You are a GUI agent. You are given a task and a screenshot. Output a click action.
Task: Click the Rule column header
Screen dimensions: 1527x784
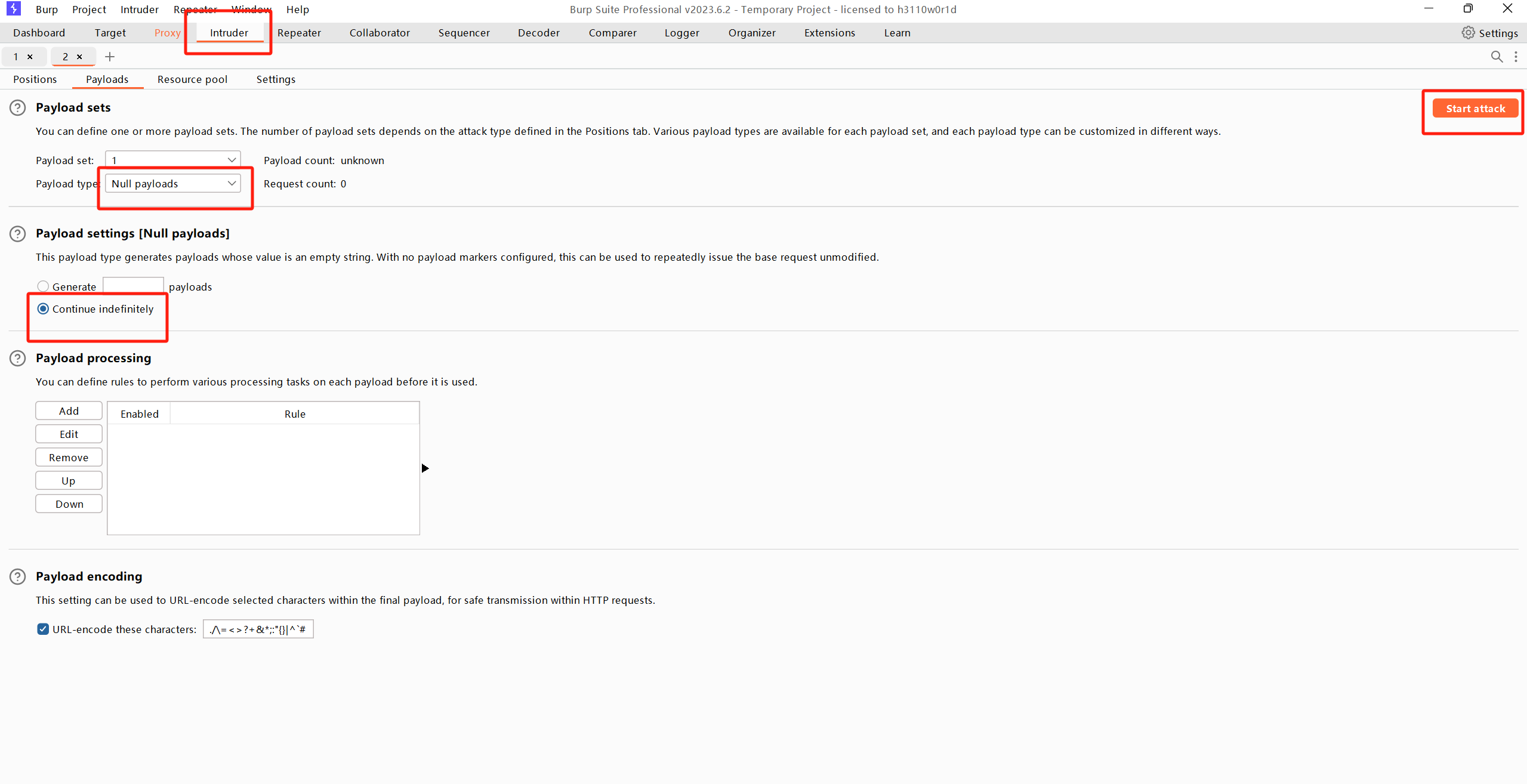point(295,414)
